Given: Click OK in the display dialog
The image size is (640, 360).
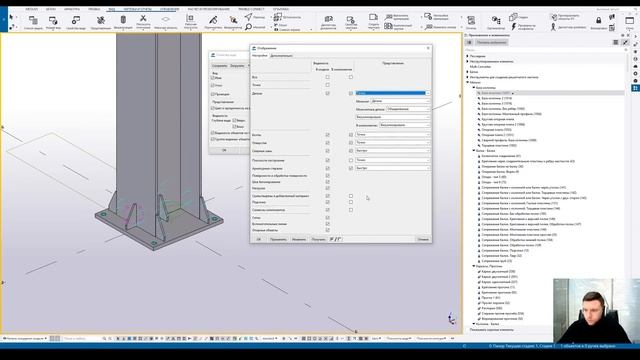Looking at the screenshot, I should [x=258, y=239].
